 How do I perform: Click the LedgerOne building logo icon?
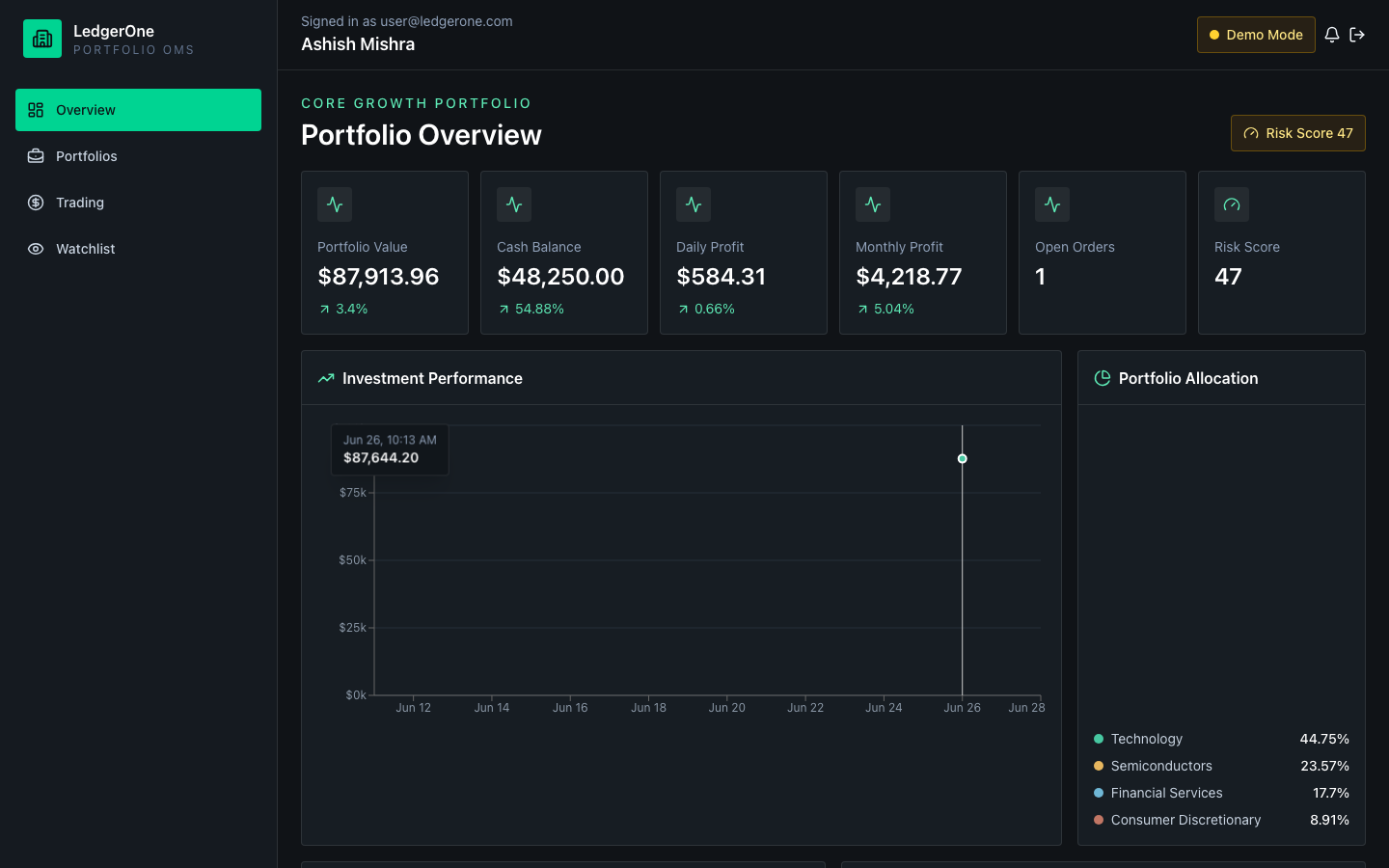42,39
